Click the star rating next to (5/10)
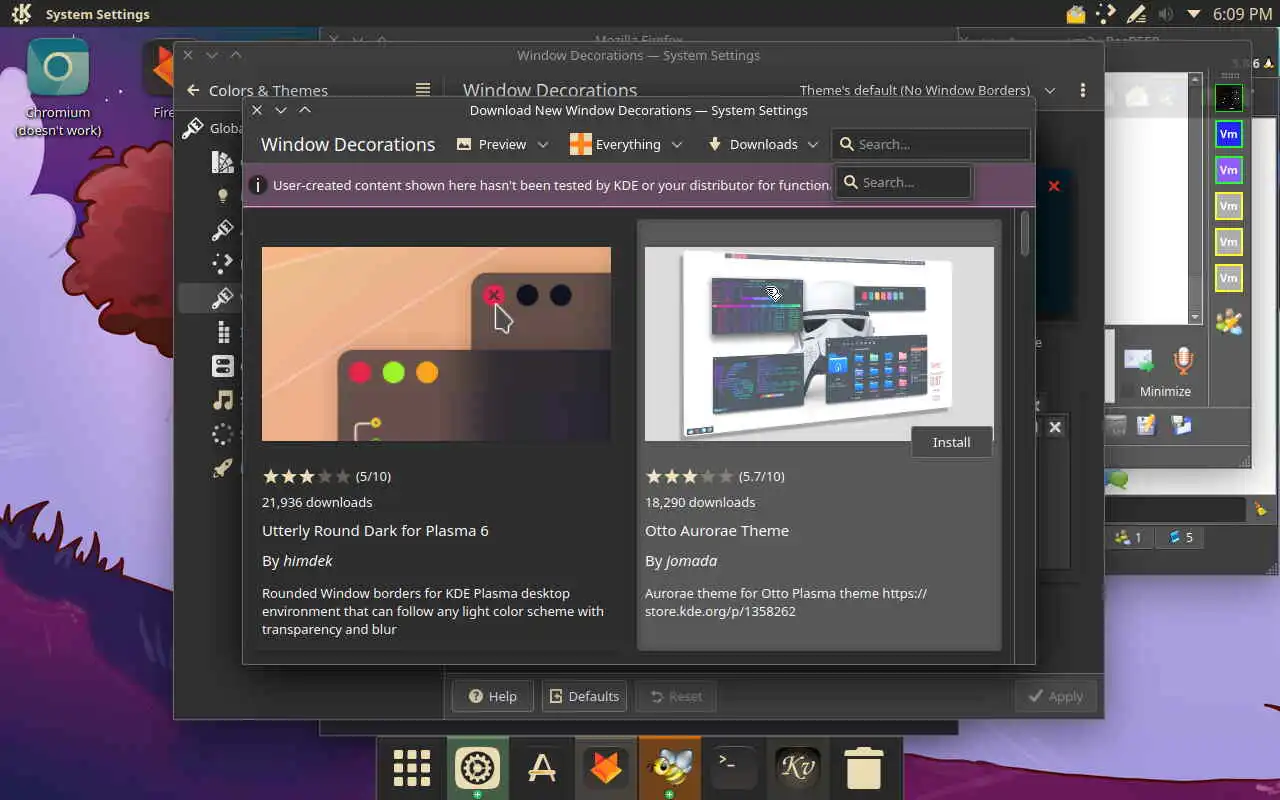 306,476
